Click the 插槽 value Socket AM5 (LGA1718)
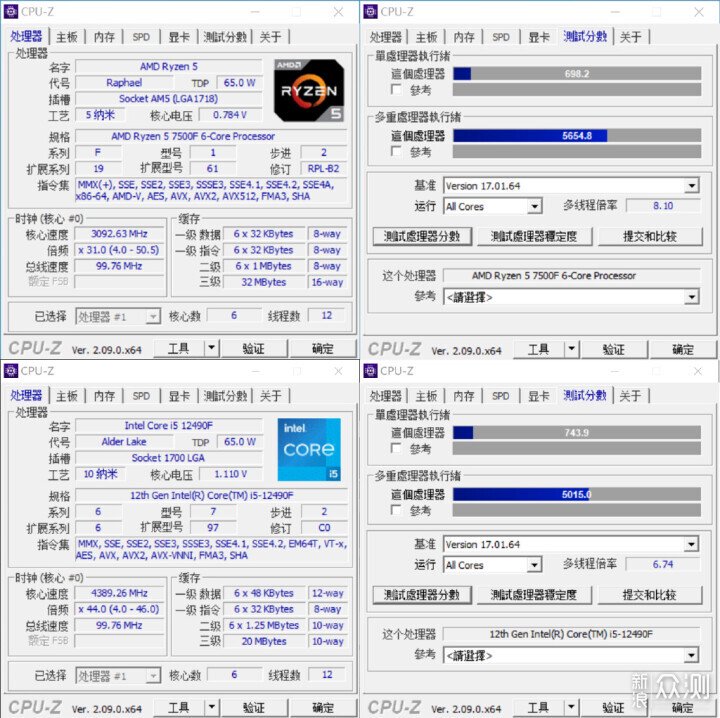This screenshot has width=720, height=718. pyautogui.click(x=169, y=99)
